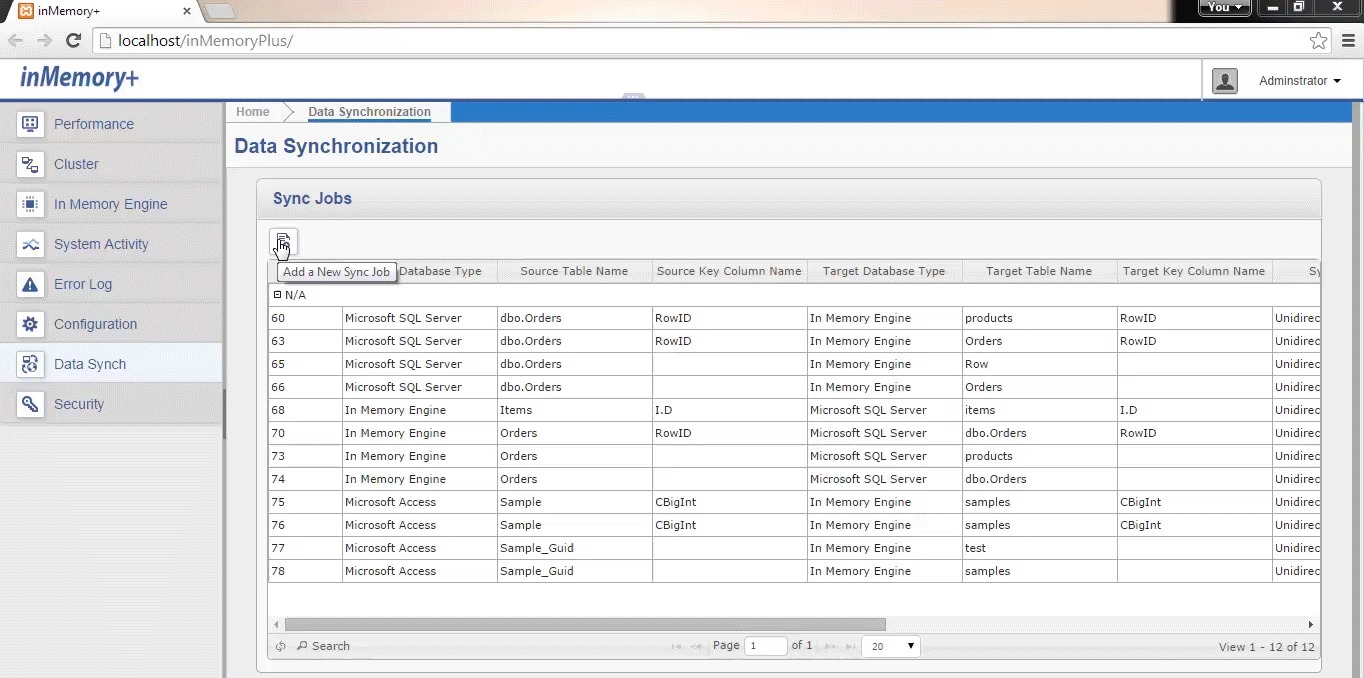Open the Chrome hamburger menu
The width and height of the screenshot is (1364, 678).
pyautogui.click(x=1348, y=41)
